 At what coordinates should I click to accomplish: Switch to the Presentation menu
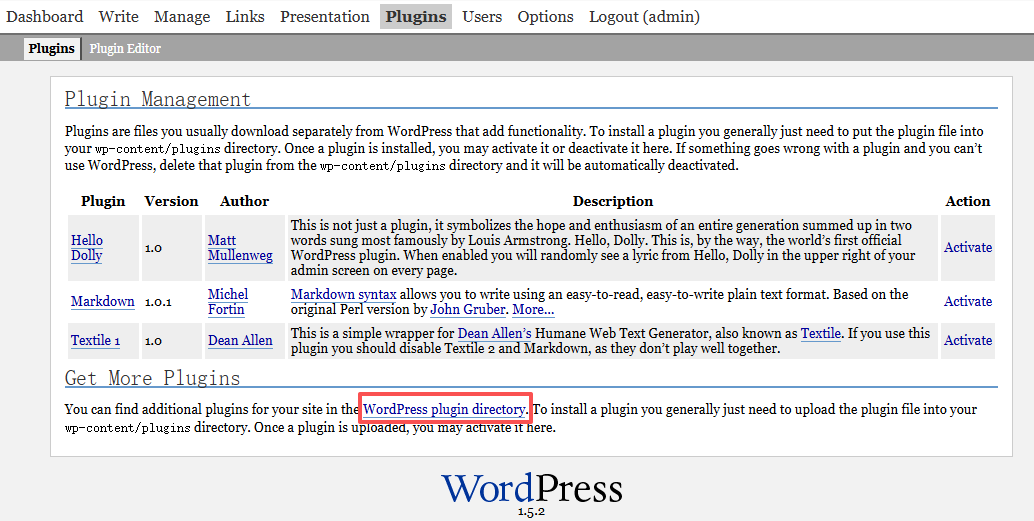[325, 16]
